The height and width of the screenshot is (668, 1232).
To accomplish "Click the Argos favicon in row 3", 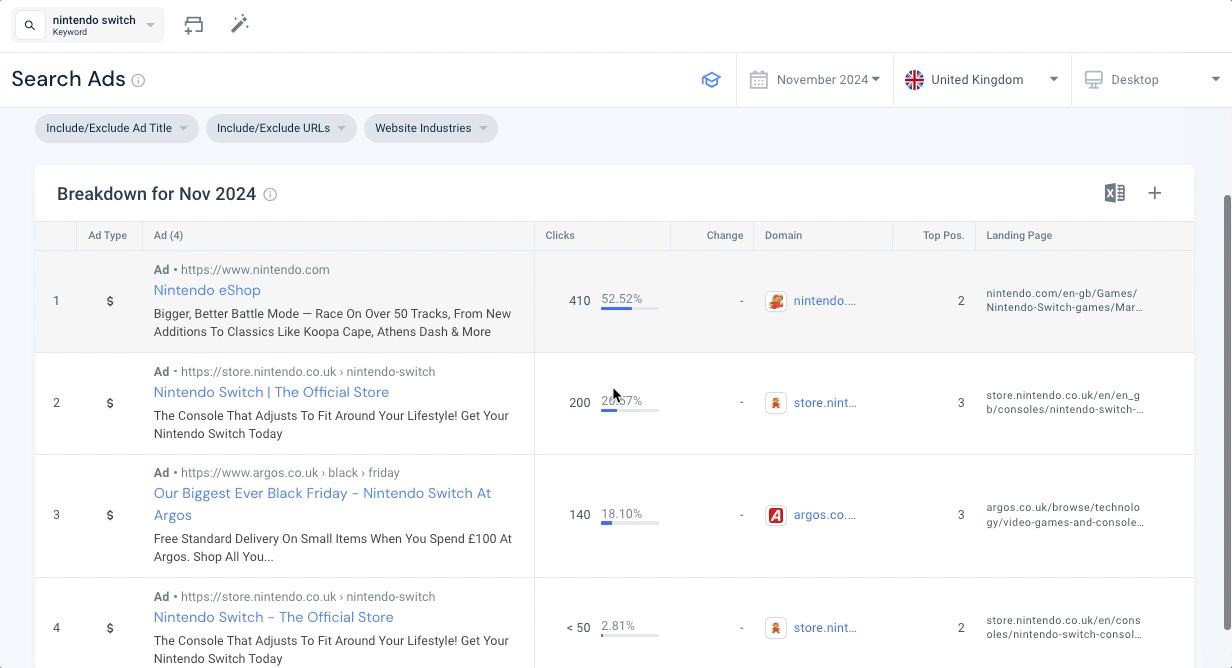I will pos(776,515).
